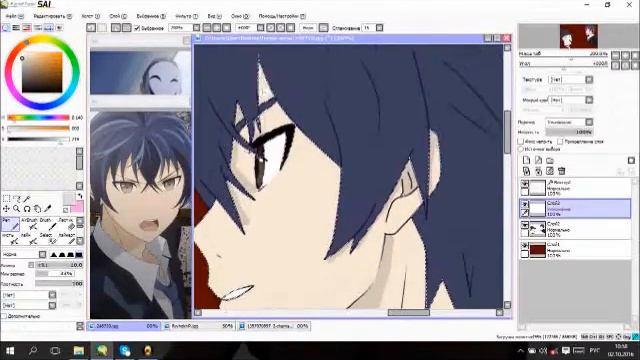Click the New Linework Layer icon

coord(538,160)
